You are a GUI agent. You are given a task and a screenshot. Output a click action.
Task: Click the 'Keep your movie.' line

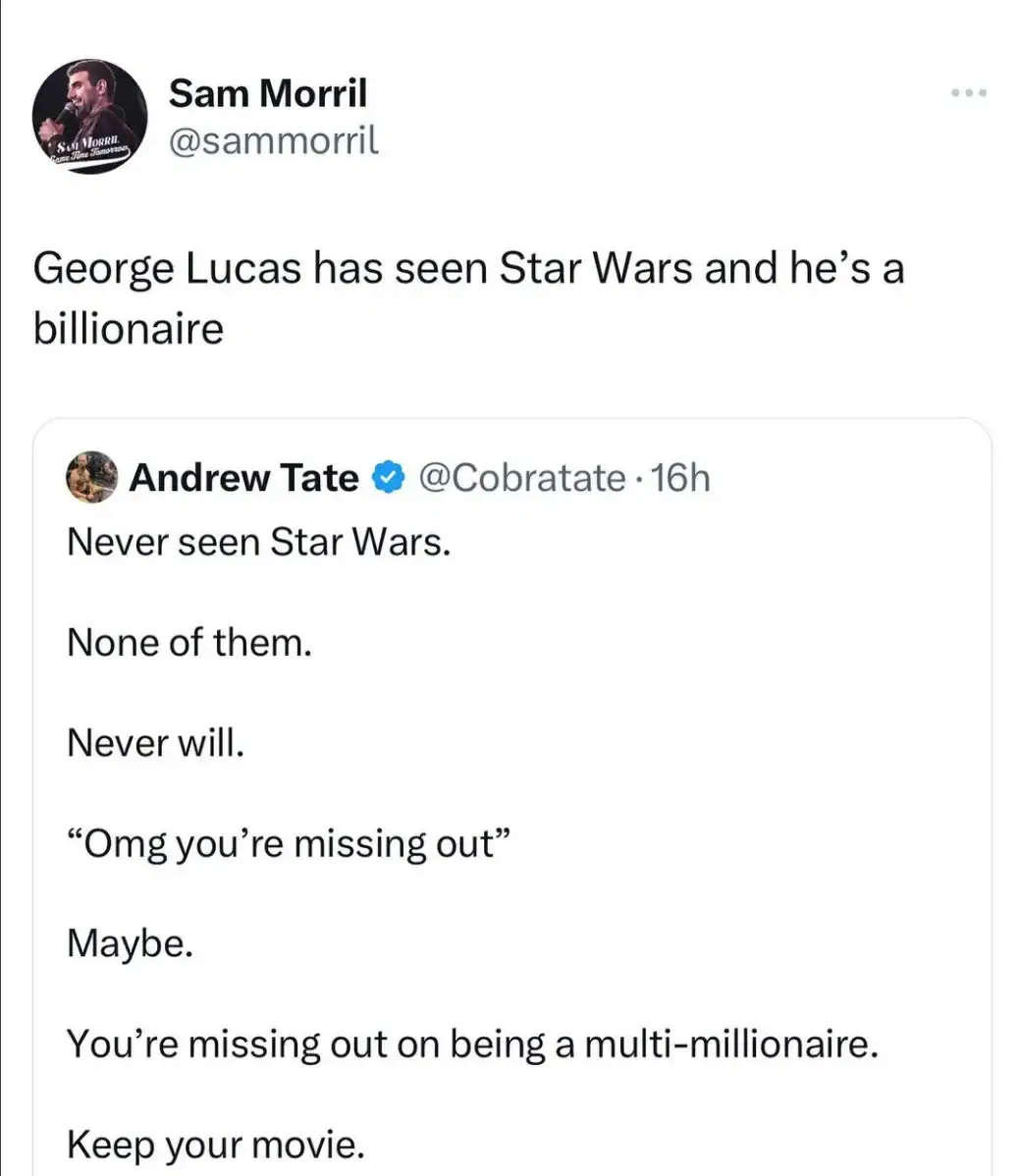click(216, 1144)
